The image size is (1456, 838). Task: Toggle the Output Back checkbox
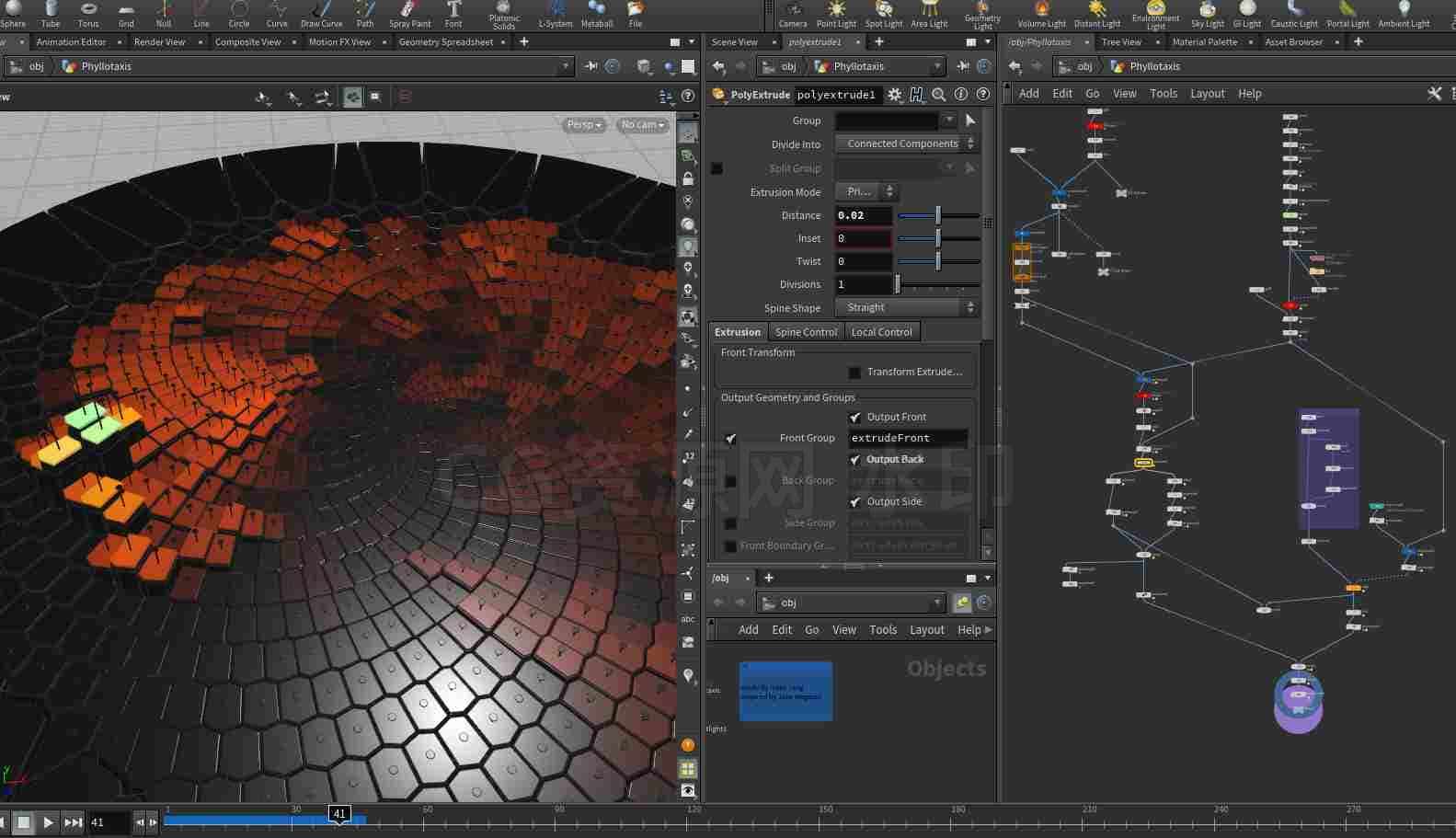click(855, 459)
